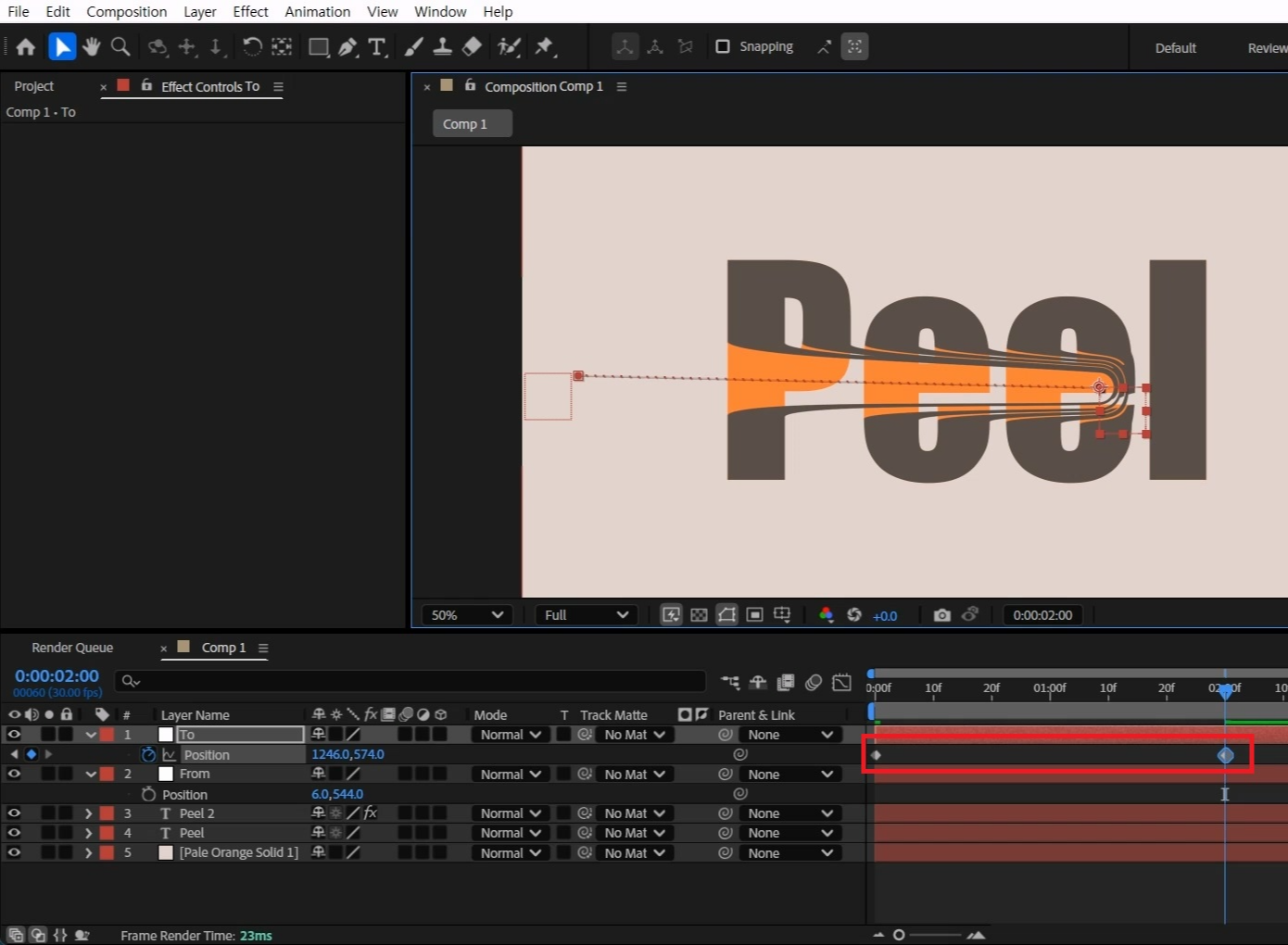Click the viewer preview time 0:00:02:00

point(1042,615)
